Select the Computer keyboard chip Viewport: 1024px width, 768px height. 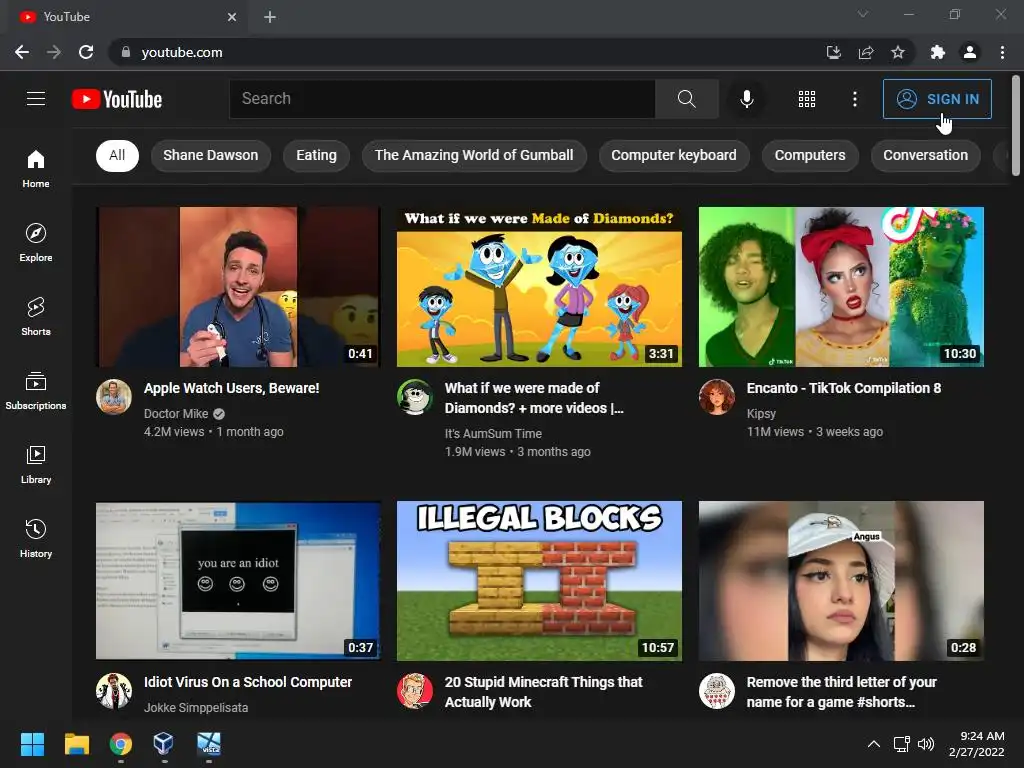[673, 155]
